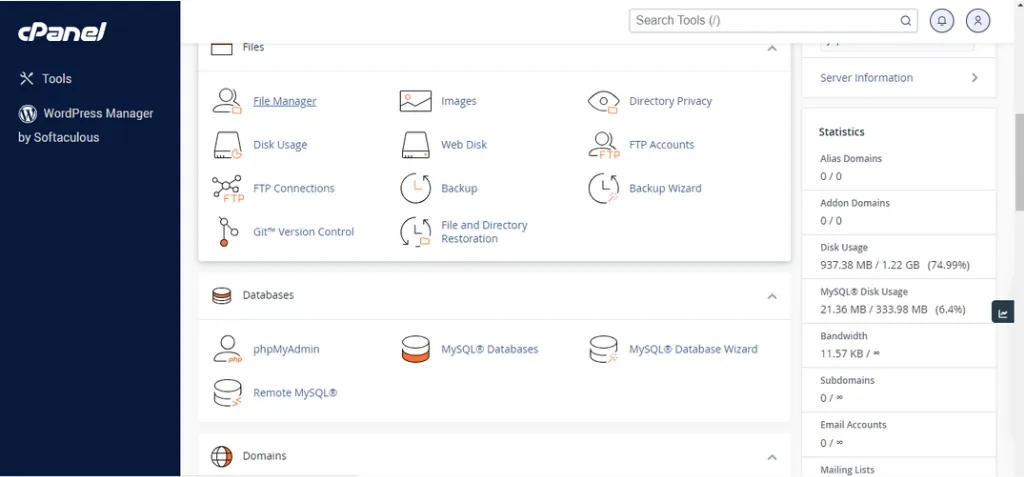Open the Directory Privacy eye icon
Image resolution: width=1024 pixels, height=477 pixels.
603,101
